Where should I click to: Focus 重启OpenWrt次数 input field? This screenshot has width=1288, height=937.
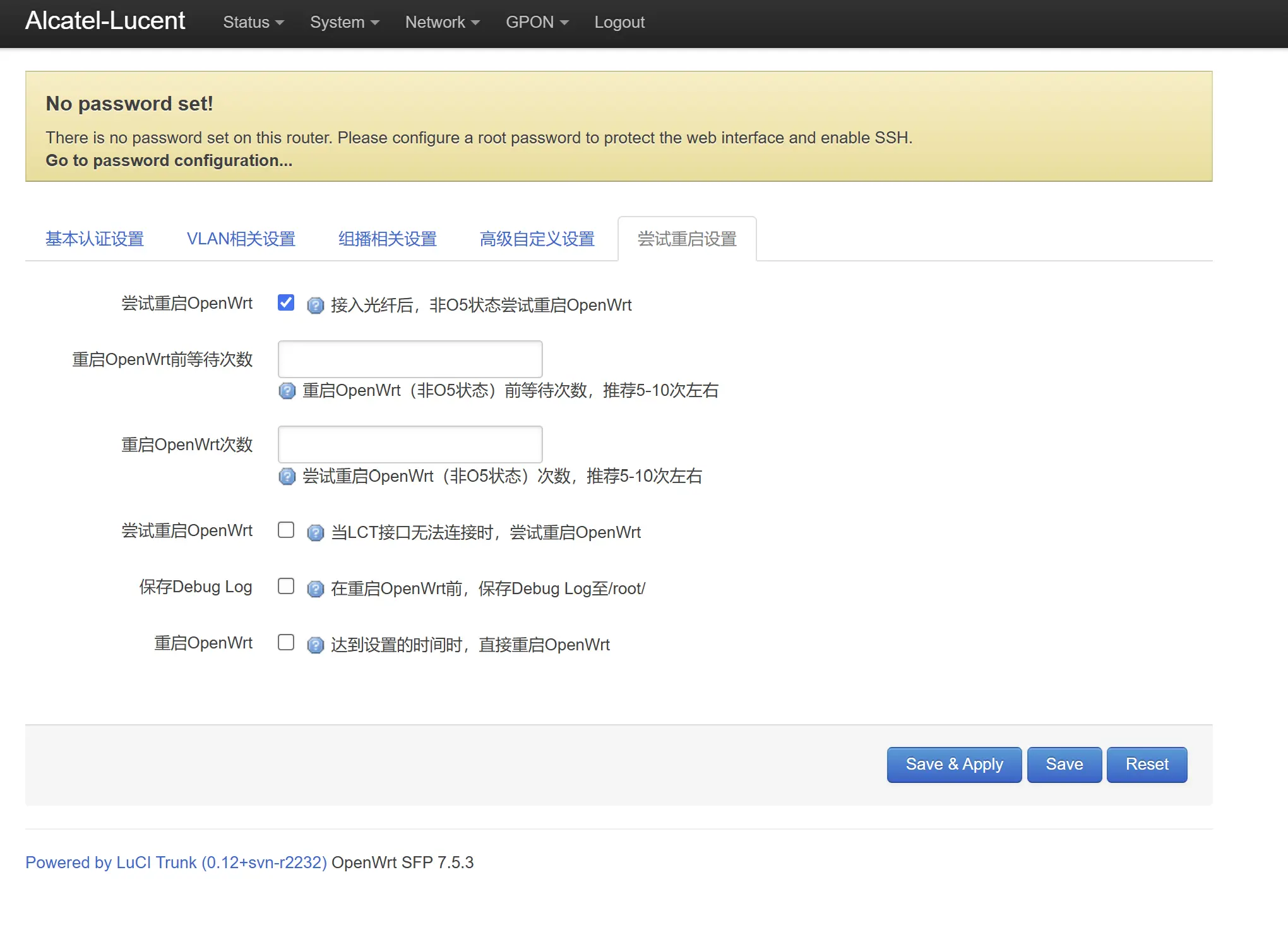coord(410,445)
